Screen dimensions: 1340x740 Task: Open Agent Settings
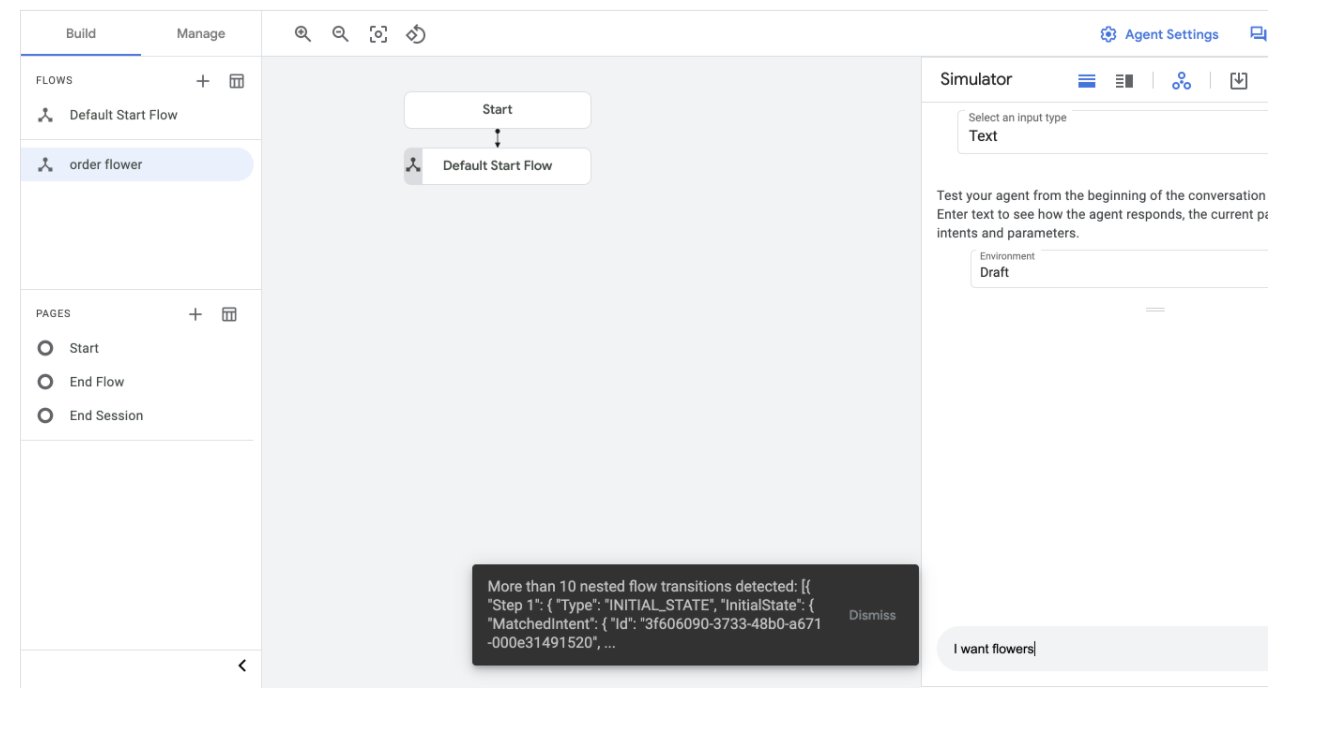(x=1160, y=35)
